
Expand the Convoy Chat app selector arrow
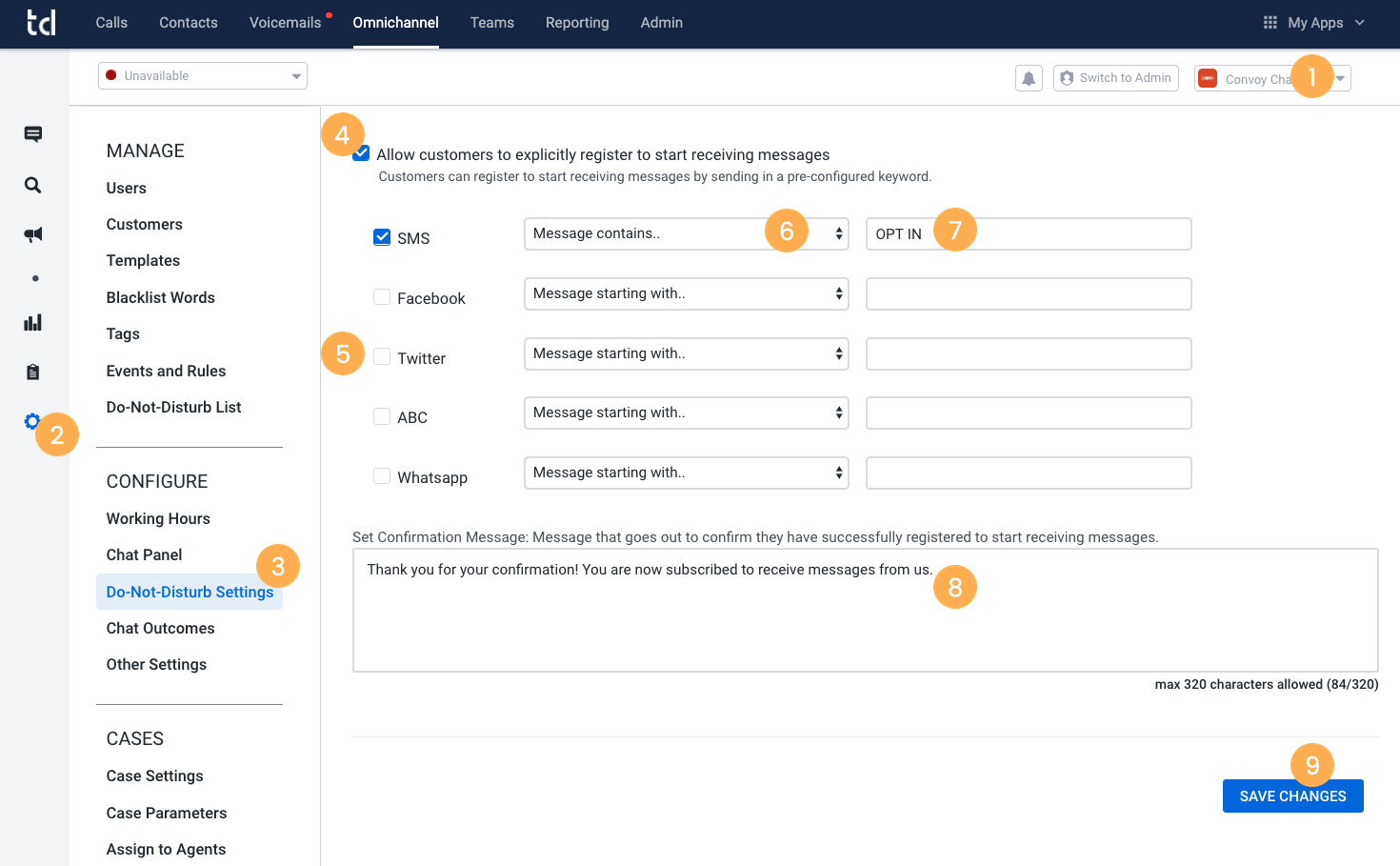(1340, 78)
